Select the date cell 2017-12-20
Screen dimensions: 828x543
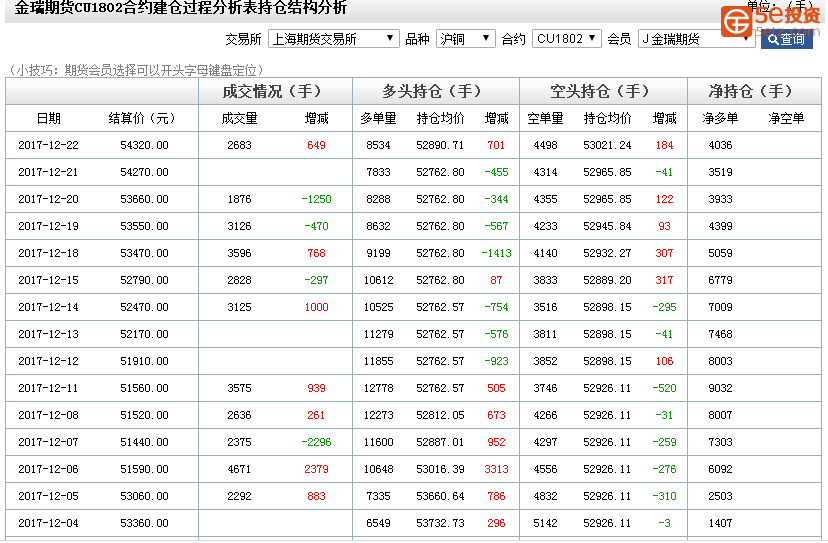48,199
